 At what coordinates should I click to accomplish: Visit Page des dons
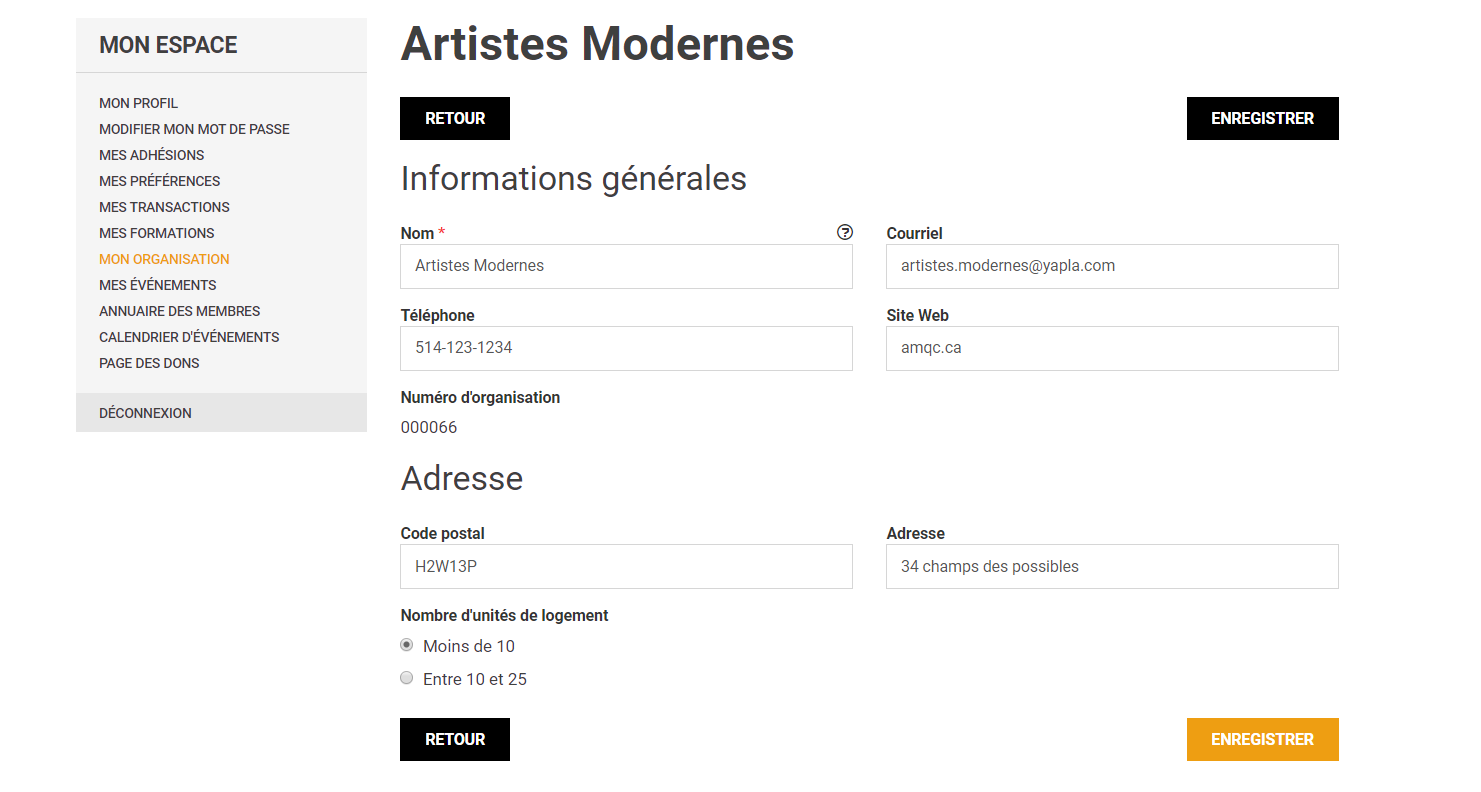click(x=149, y=363)
